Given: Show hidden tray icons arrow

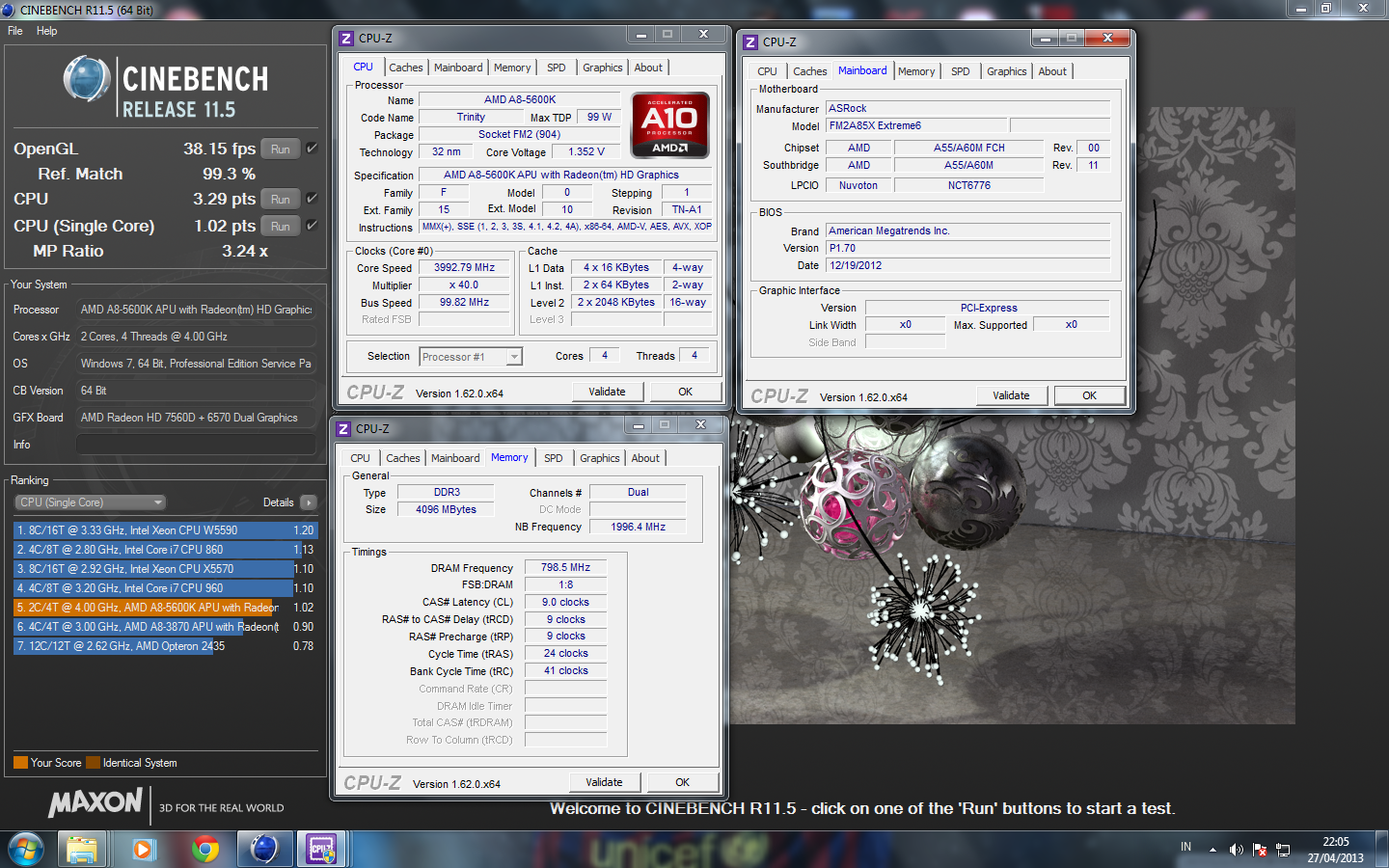Looking at the screenshot, I should [x=1212, y=851].
